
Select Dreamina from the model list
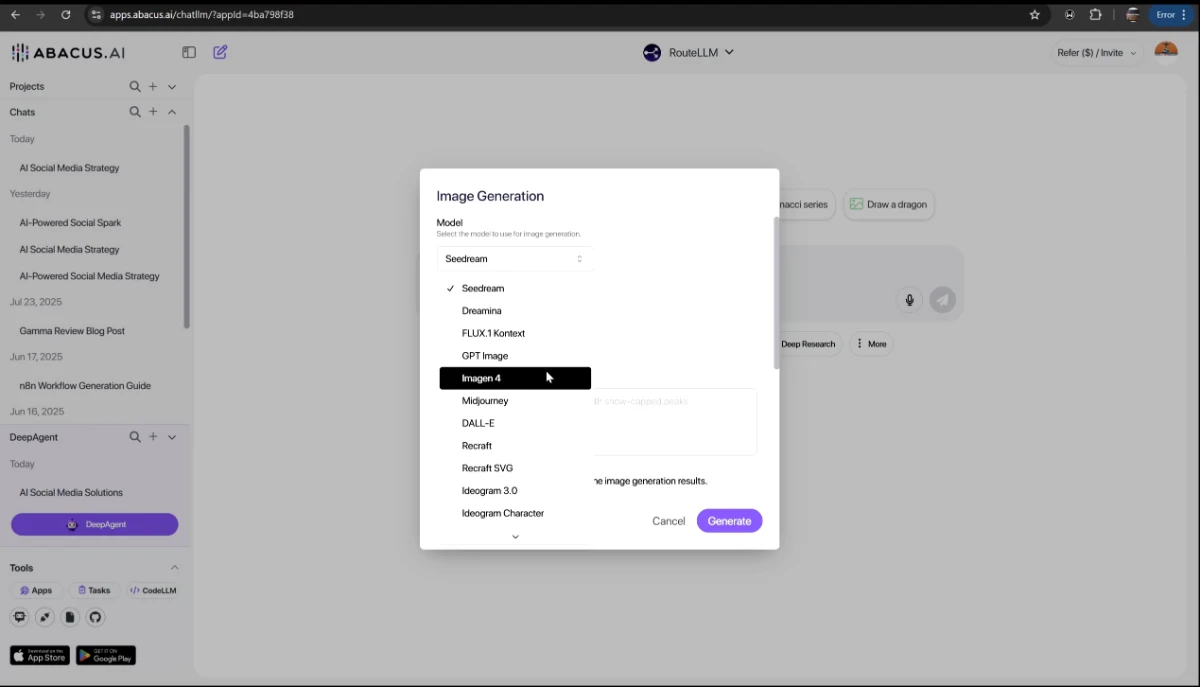pyautogui.click(x=515, y=311)
